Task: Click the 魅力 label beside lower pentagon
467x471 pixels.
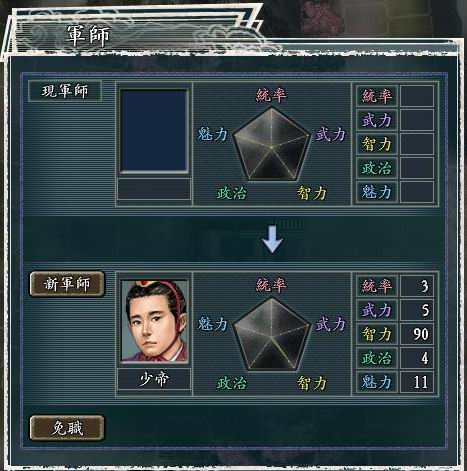Action: pos(213,324)
